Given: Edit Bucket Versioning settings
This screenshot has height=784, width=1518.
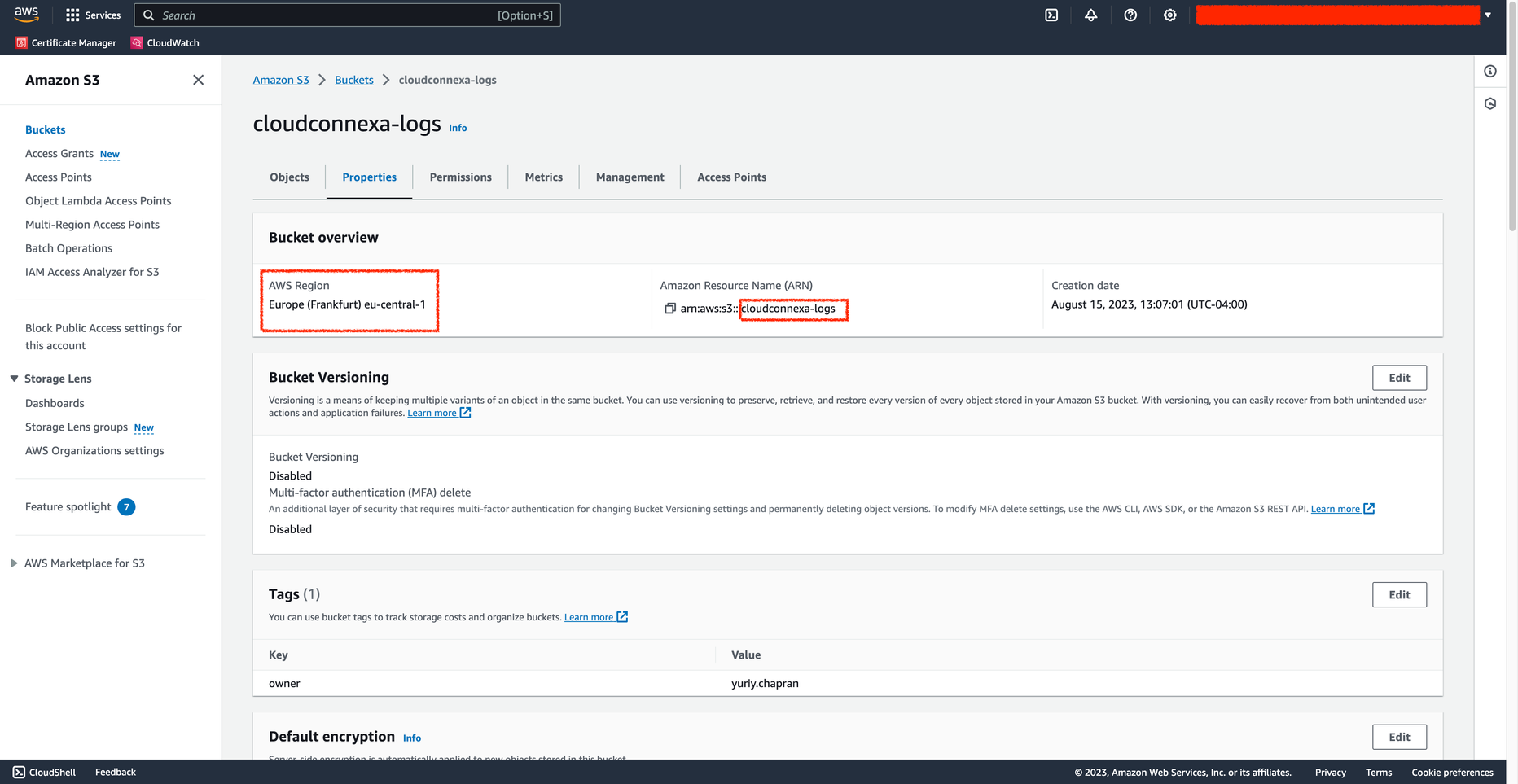Looking at the screenshot, I should point(1399,377).
